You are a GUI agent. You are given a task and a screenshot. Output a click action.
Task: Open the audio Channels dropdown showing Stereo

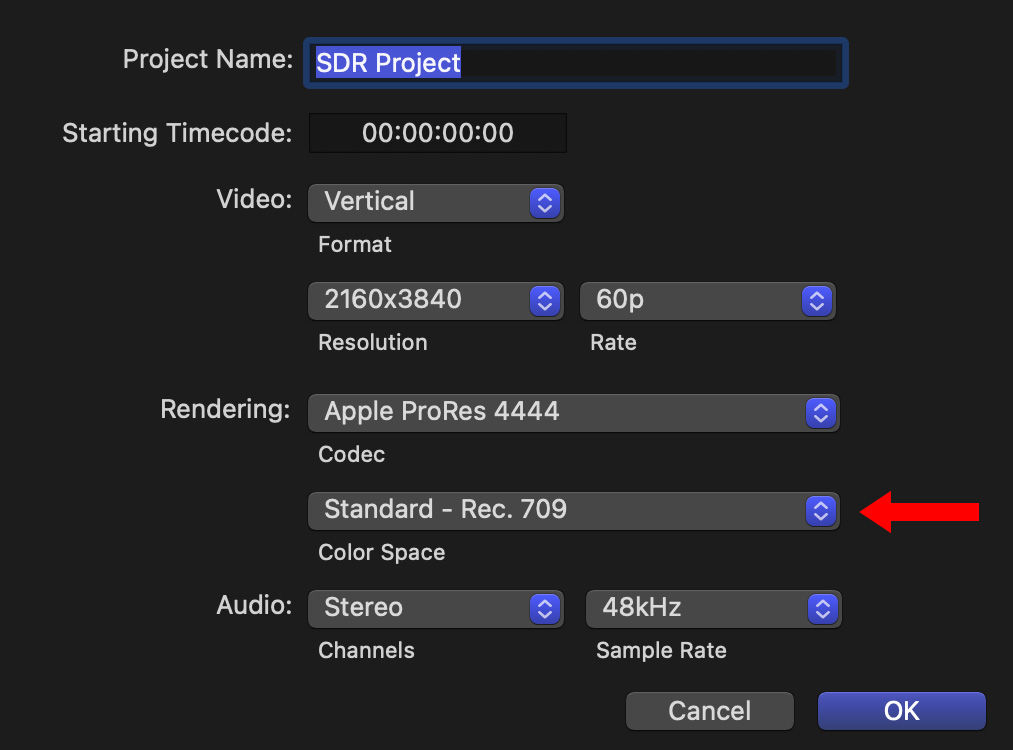(420, 608)
